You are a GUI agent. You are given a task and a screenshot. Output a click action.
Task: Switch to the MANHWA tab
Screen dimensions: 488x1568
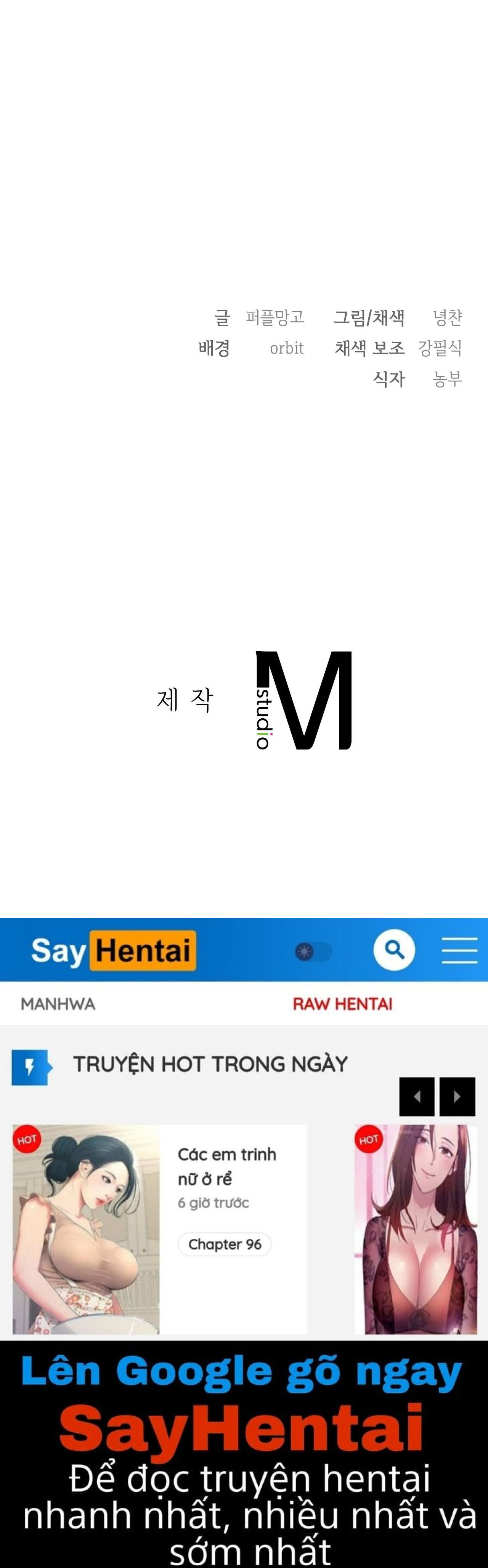click(58, 1004)
